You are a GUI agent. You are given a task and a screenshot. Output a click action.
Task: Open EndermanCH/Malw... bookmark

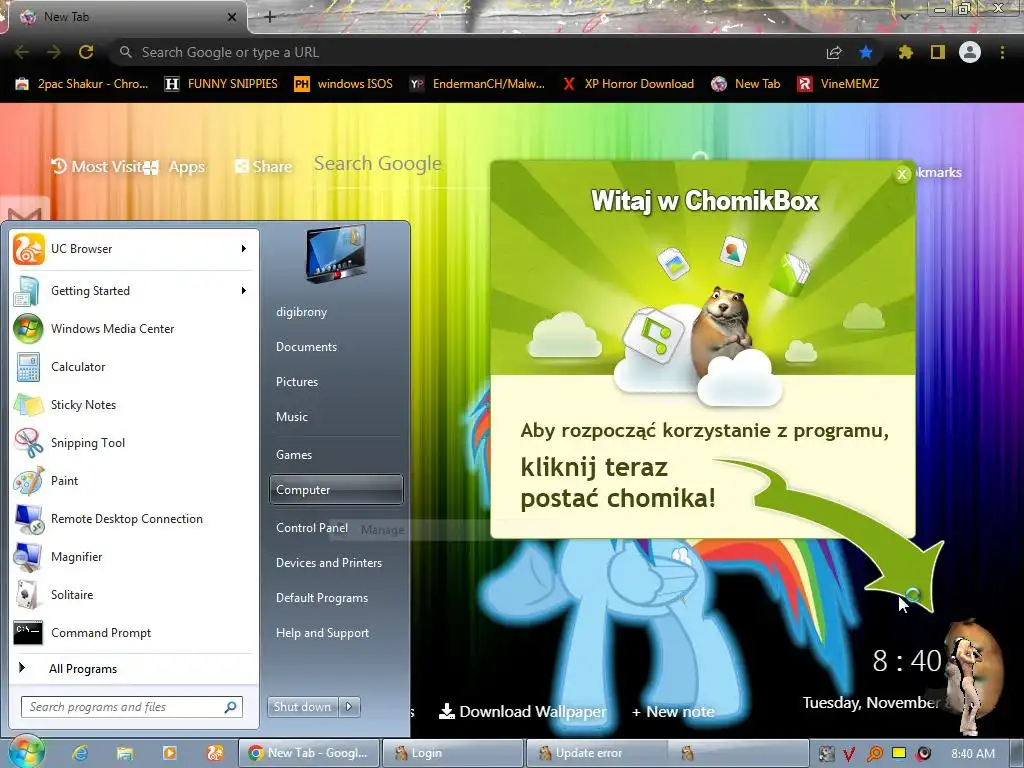pos(477,84)
